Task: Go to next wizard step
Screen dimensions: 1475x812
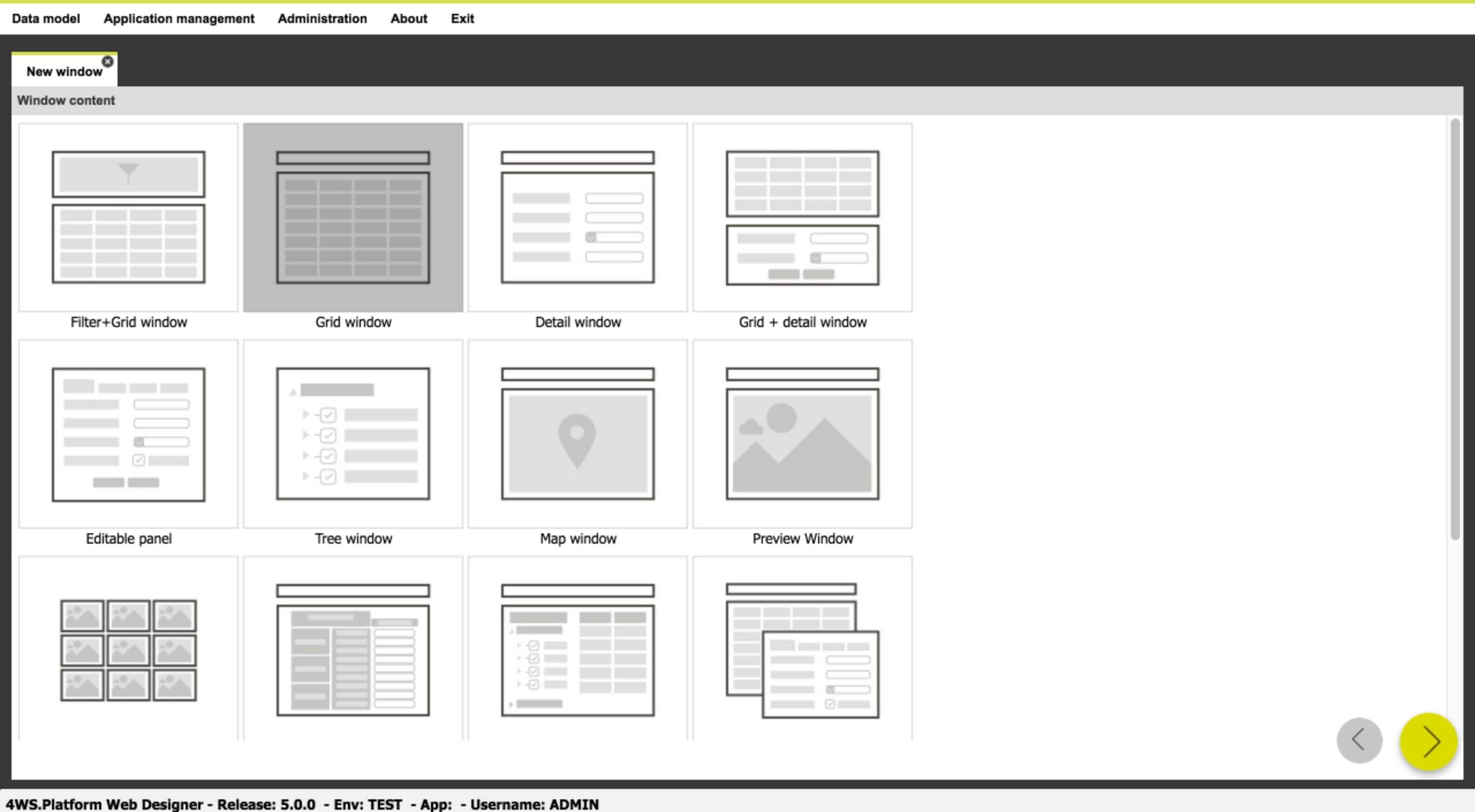Action: (x=1428, y=741)
